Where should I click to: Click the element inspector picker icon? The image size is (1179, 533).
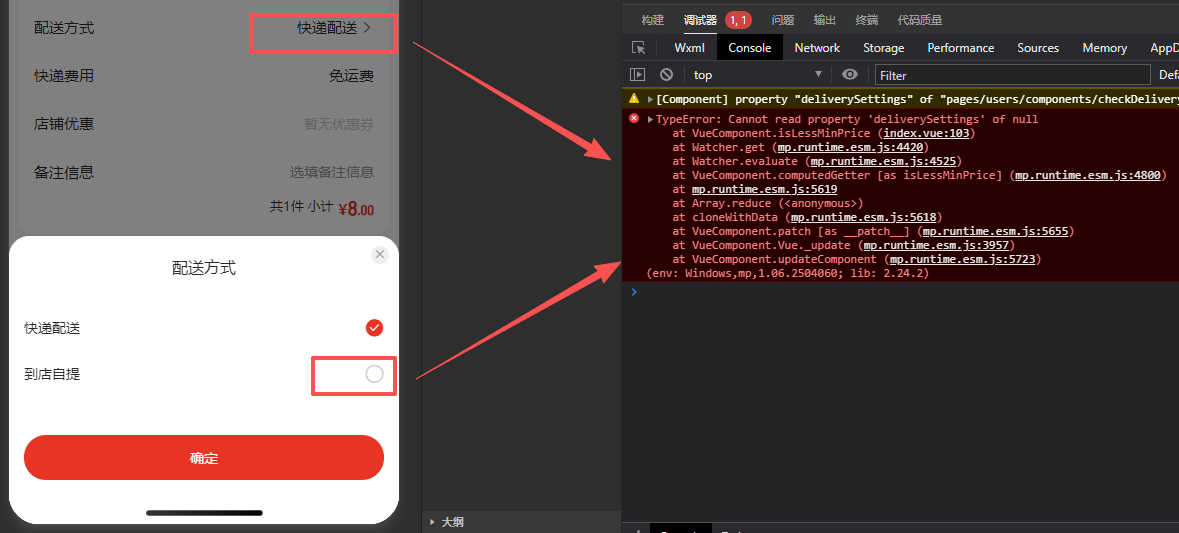tap(638, 48)
